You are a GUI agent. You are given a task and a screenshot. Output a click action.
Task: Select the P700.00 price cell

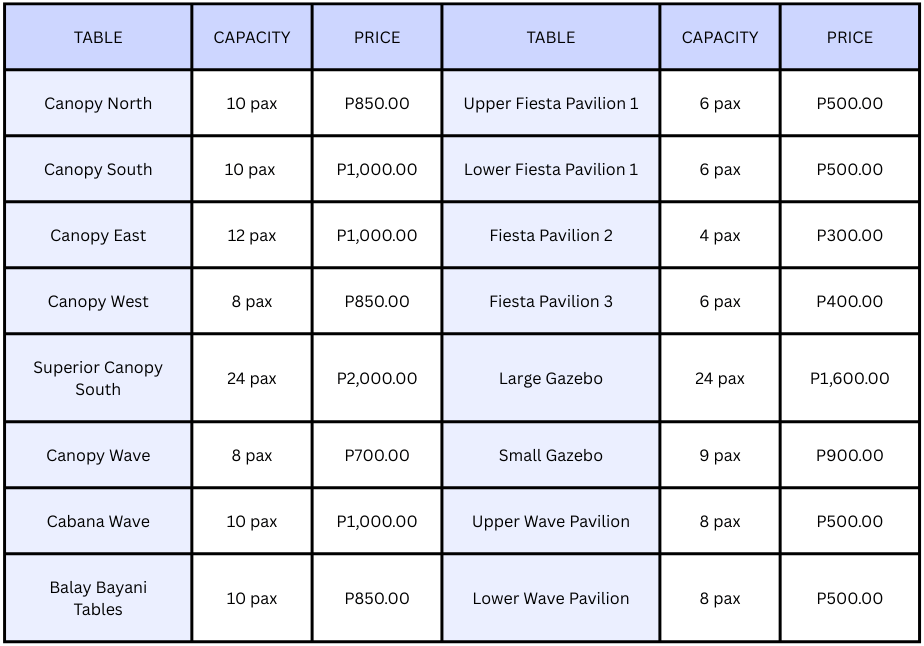click(377, 455)
